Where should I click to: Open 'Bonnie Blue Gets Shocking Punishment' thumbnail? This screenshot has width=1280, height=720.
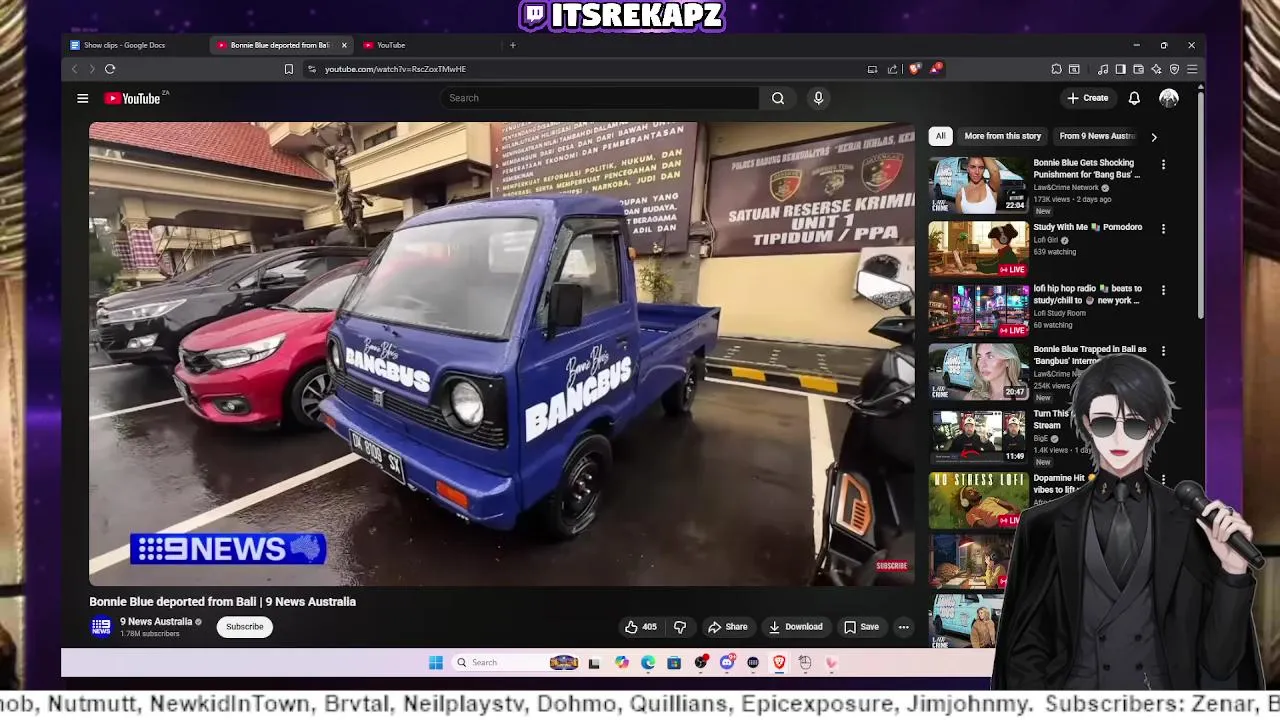coord(979,185)
